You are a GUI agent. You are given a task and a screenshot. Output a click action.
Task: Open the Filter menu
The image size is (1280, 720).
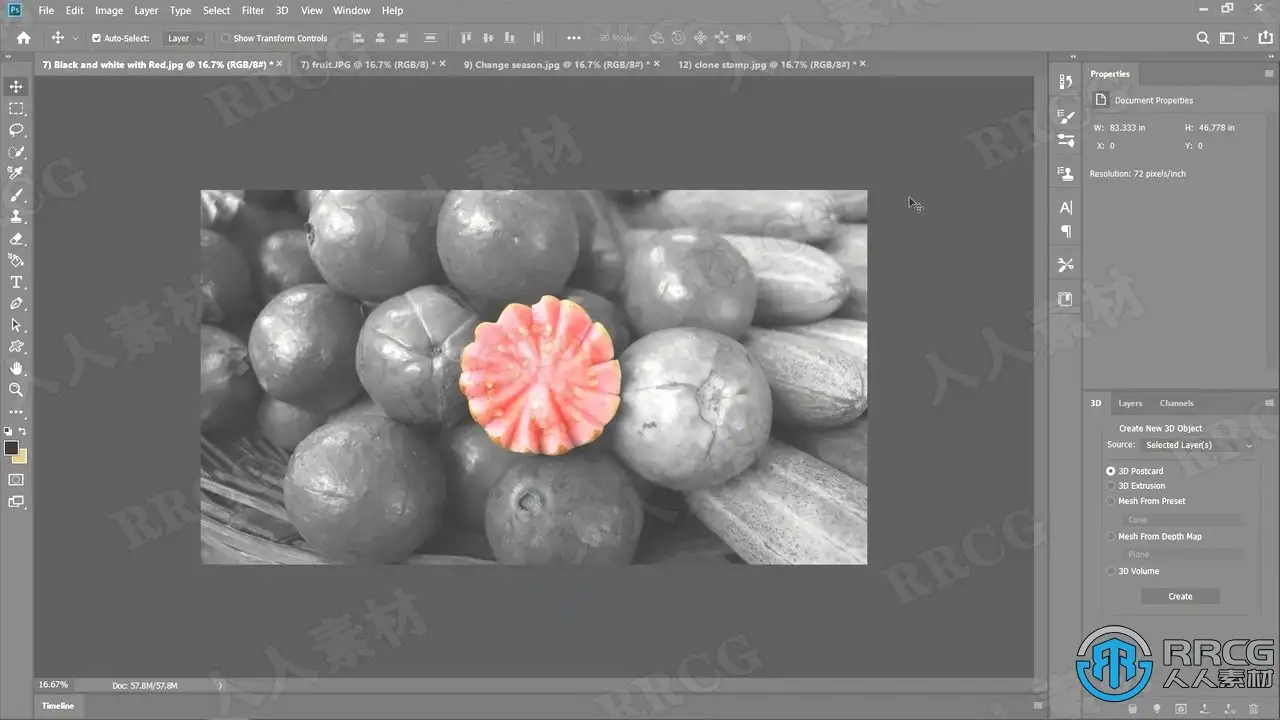coord(253,10)
